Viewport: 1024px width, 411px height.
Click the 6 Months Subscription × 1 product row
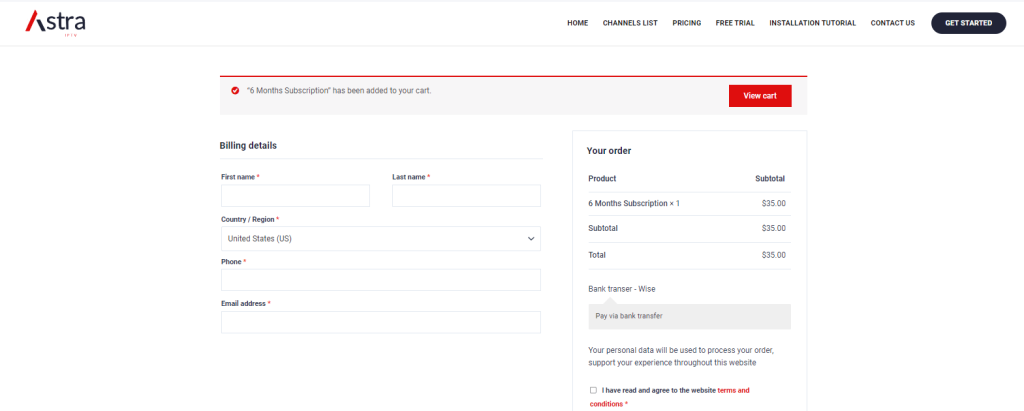click(x=689, y=203)
